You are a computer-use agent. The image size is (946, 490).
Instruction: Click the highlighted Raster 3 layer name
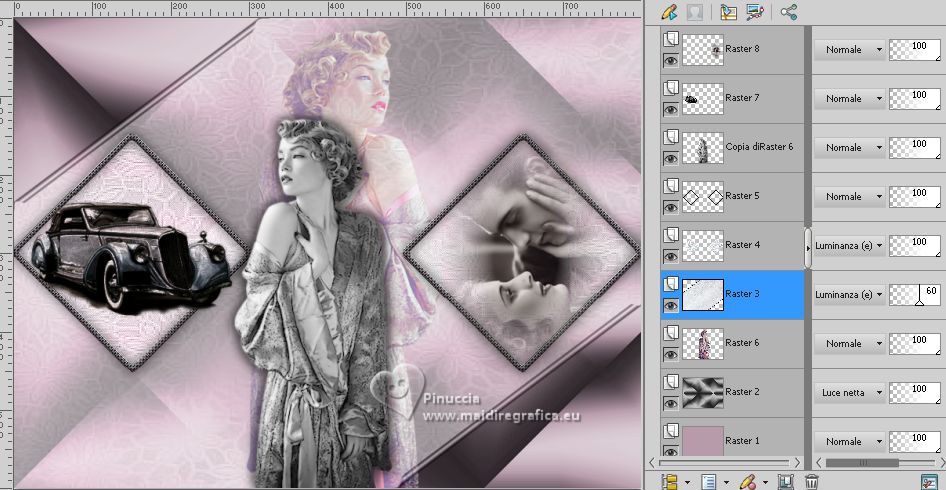click(x=742, y=293)
